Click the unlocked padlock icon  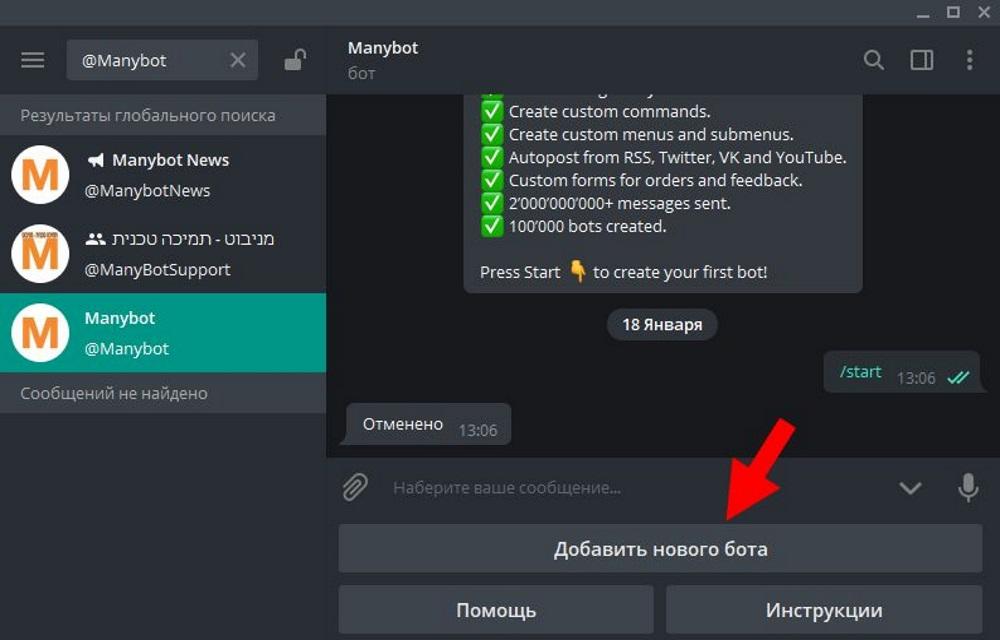[x=295, y=60]
